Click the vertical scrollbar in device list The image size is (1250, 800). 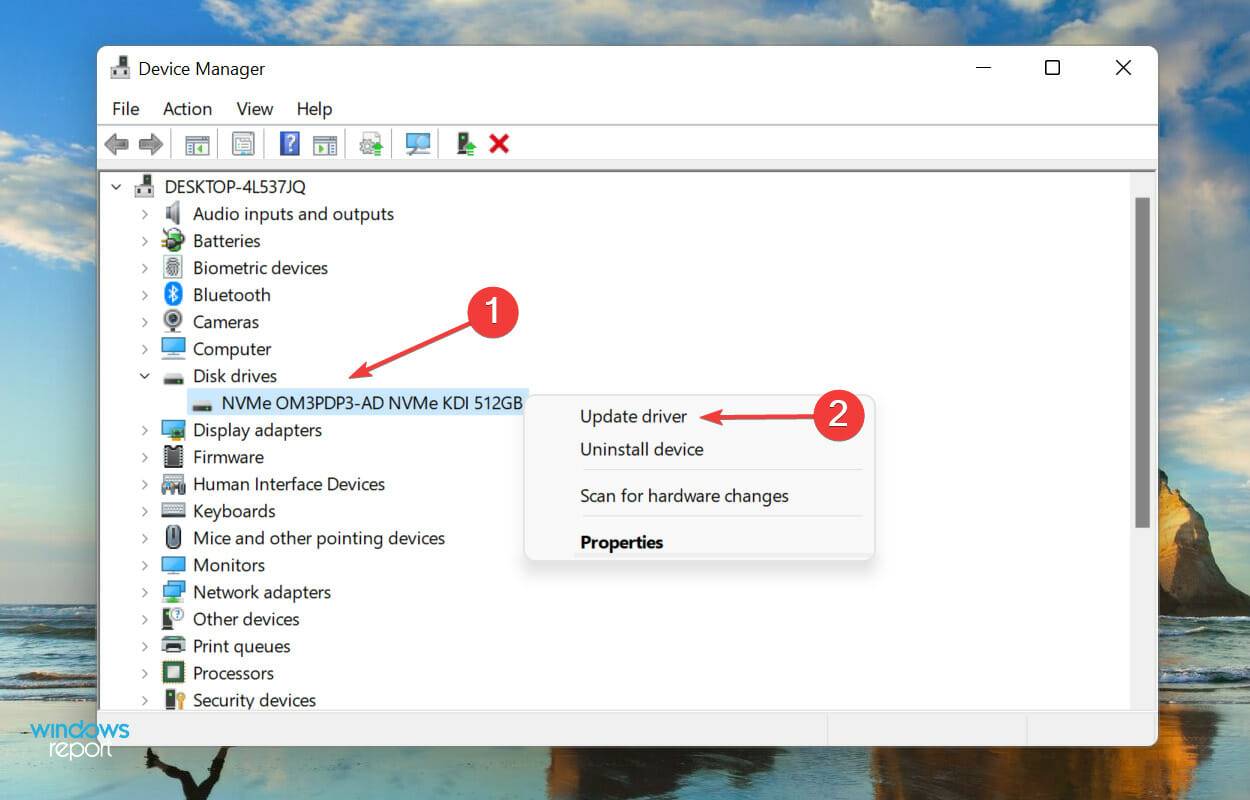(x=1142, y=360)
